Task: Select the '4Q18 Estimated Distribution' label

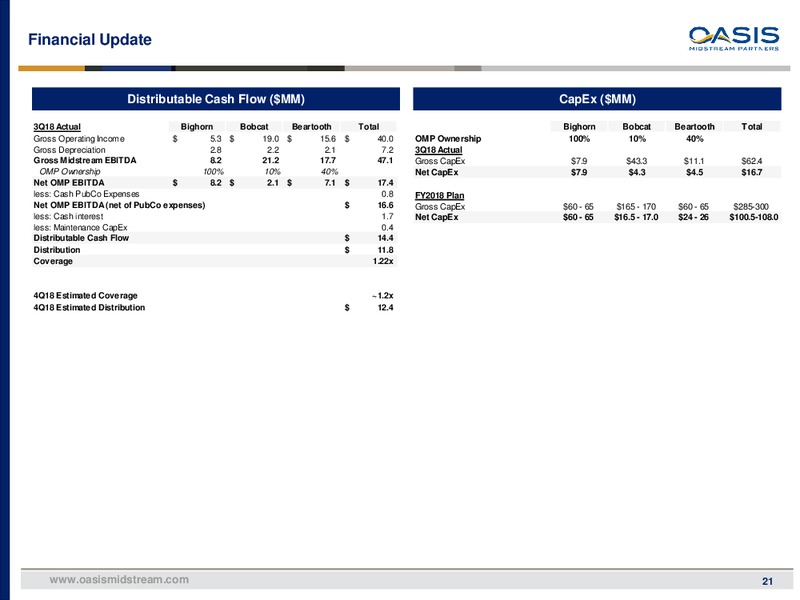Action: point(89,308)
